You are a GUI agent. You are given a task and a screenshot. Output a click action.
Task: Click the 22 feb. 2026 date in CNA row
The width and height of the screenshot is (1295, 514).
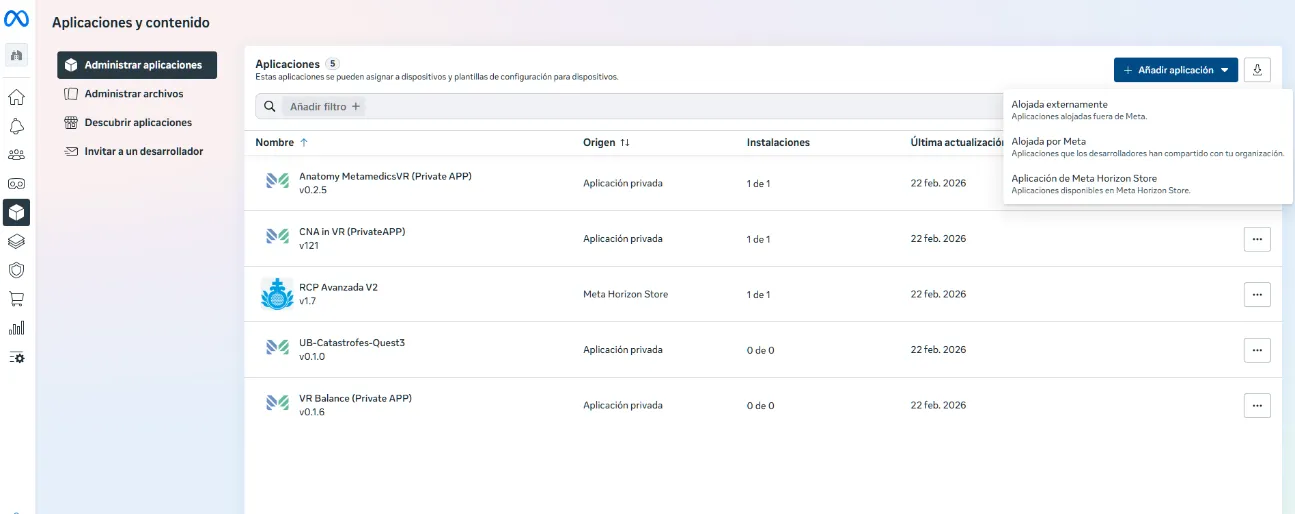(x=938, y=239)
